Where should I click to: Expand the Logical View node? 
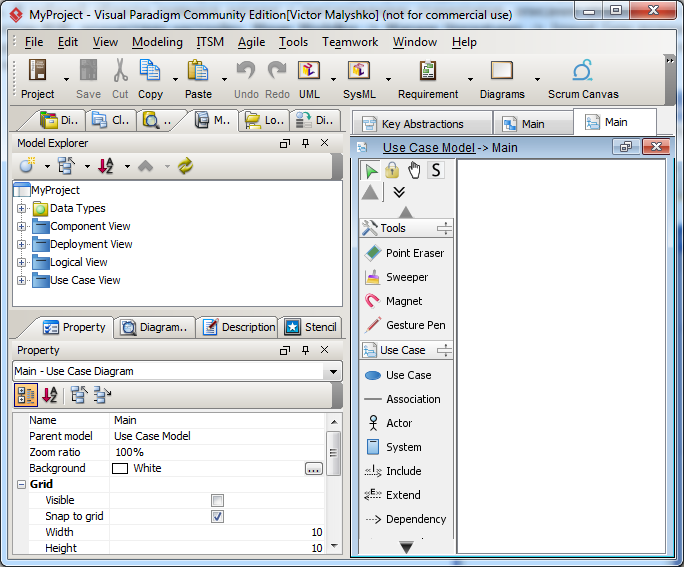[21, 262]
